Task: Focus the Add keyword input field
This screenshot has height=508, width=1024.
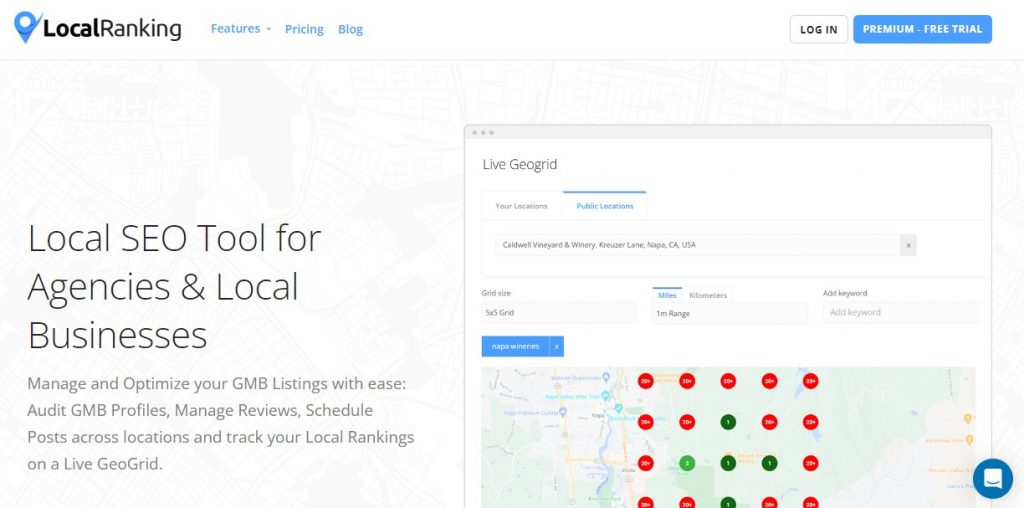Action: coord(900,313)
